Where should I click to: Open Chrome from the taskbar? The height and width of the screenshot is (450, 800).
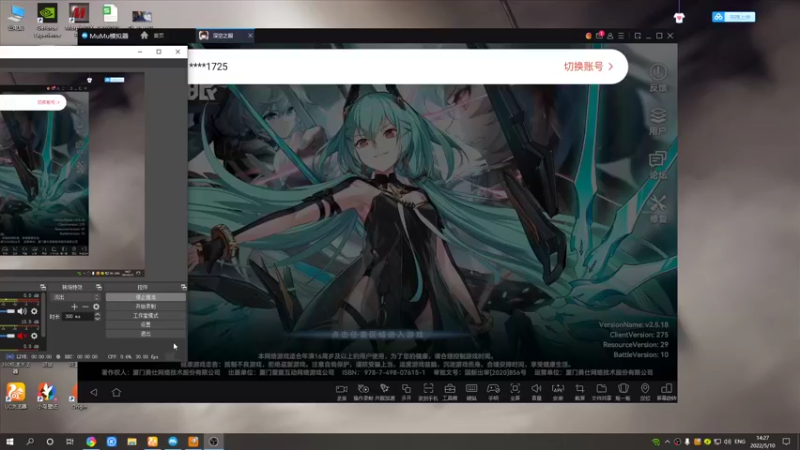91,441
